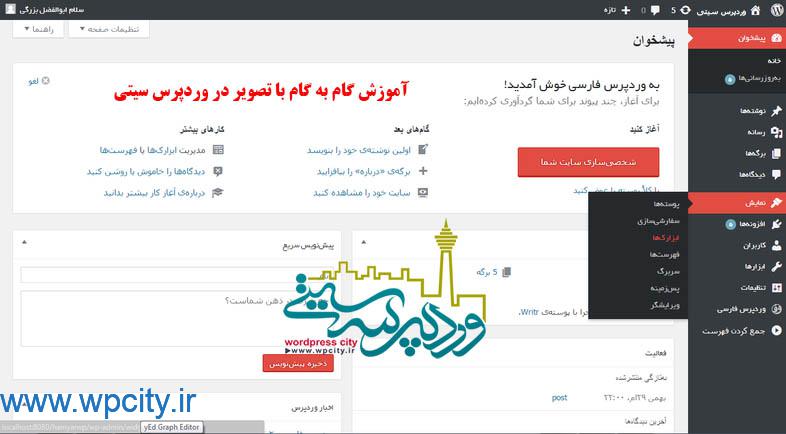Open the تازه new content menu
This screenshot has width=786, height=434.
[617, 10]
